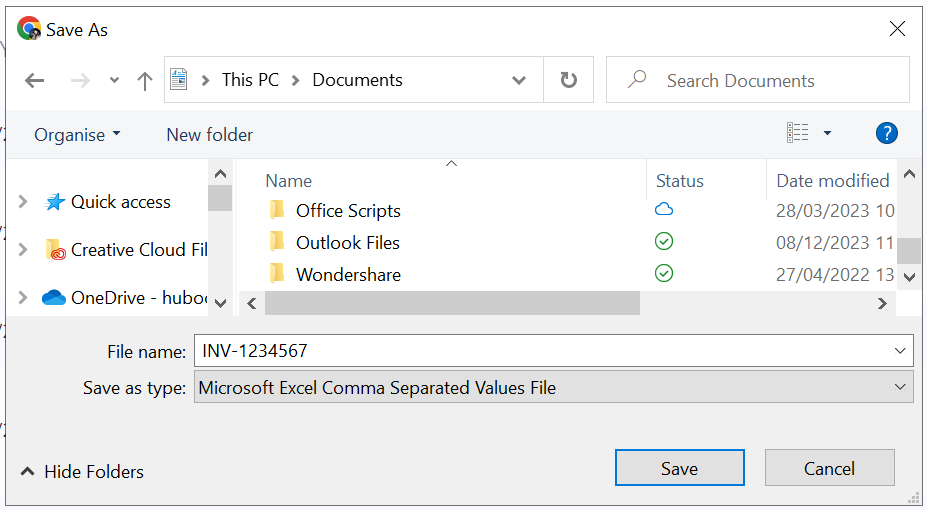Click New folder in the toolbar
This screenshot has width=927, height=510.
[209, 135]
